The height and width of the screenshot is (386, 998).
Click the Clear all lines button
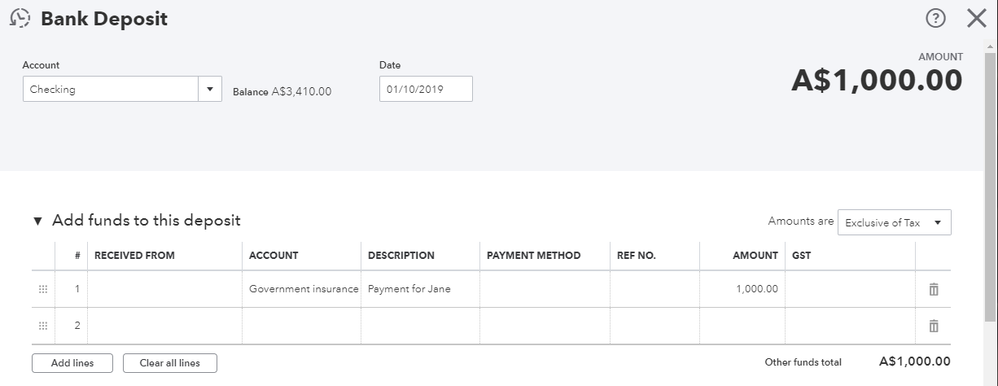(x=170, y=363)
